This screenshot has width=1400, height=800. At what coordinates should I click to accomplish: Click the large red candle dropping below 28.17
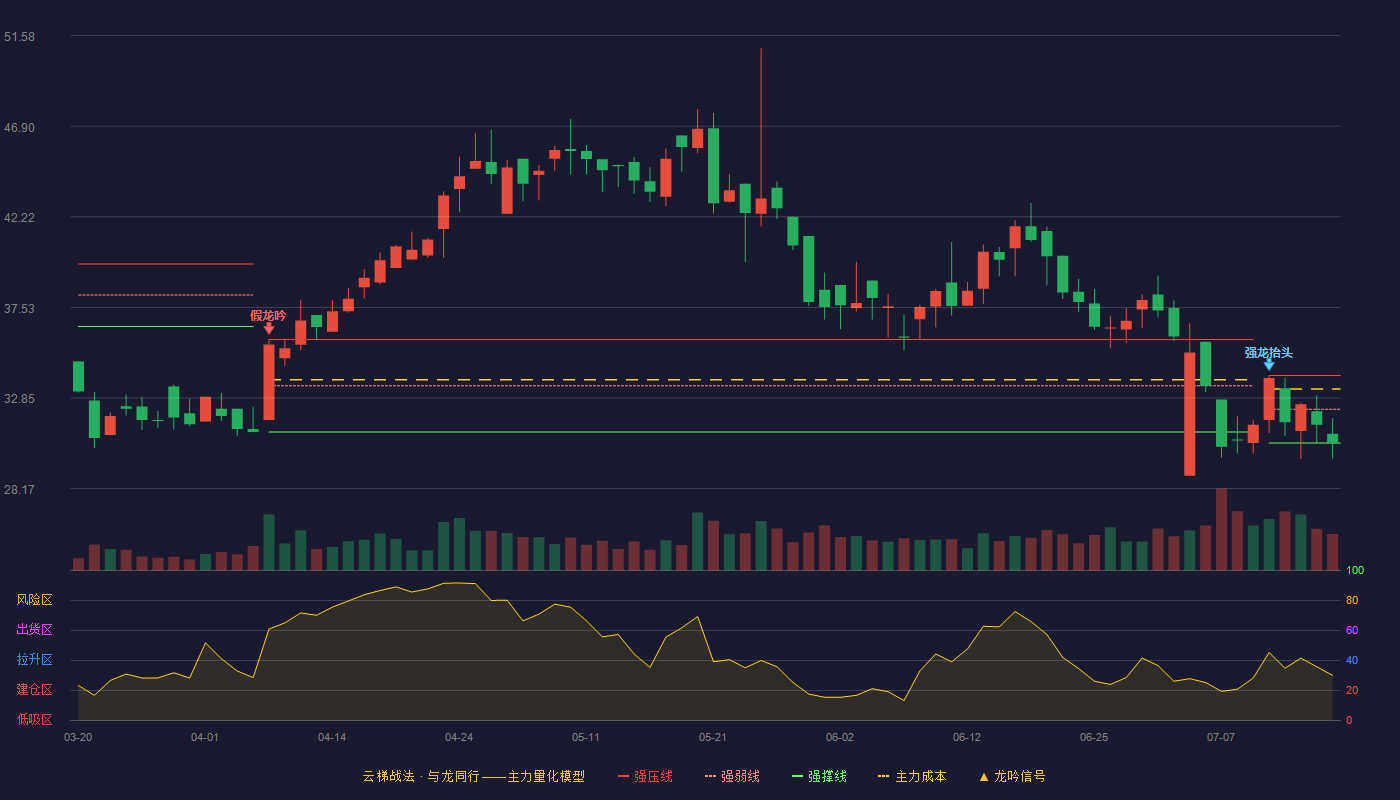tap(1189, 414)
